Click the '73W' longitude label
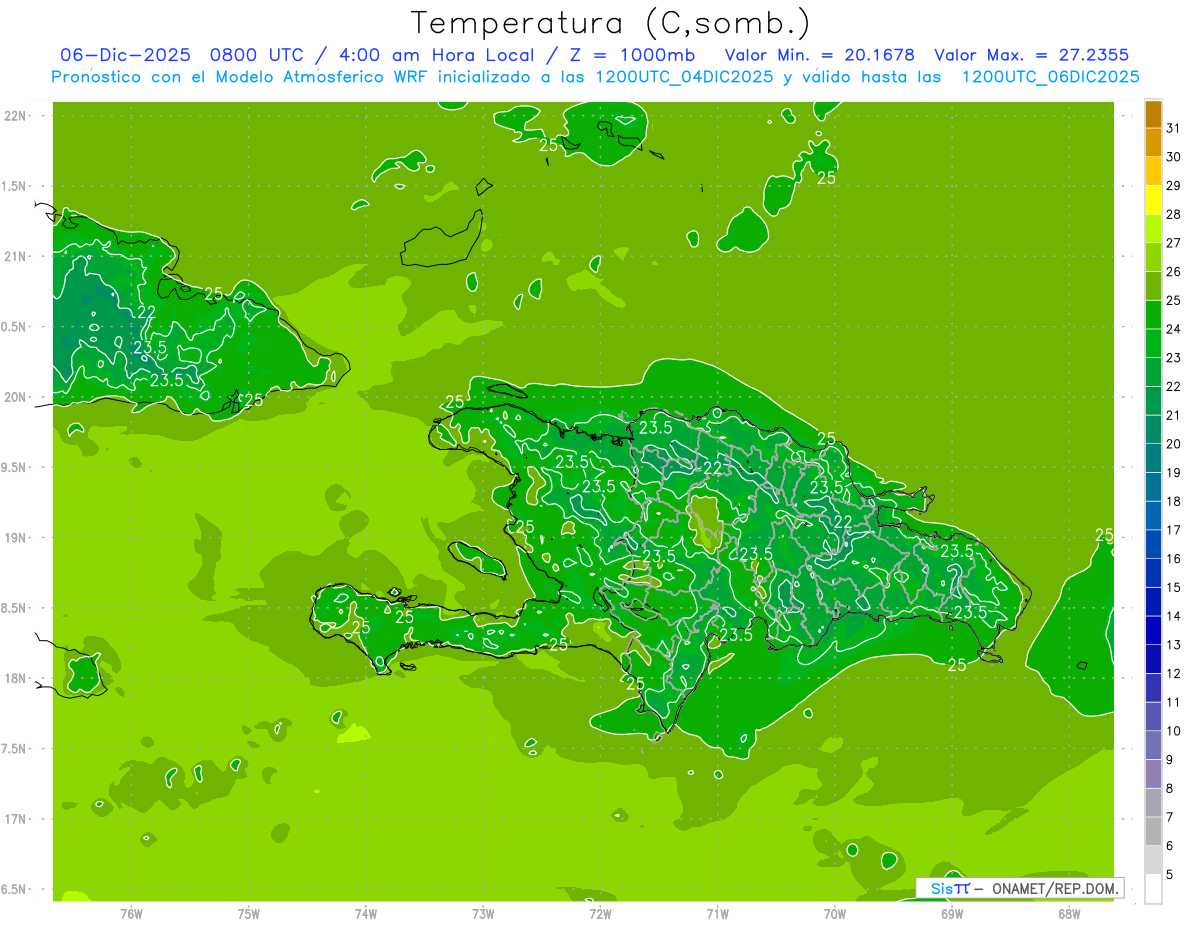The width and height of the screenshot is (1200, 927). 483,913
